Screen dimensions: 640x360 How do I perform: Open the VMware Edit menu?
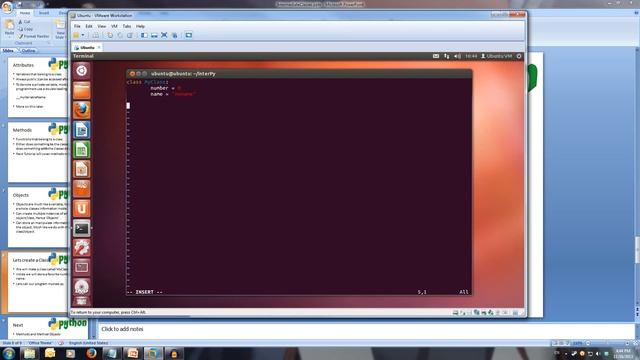(x=89, y=26)
